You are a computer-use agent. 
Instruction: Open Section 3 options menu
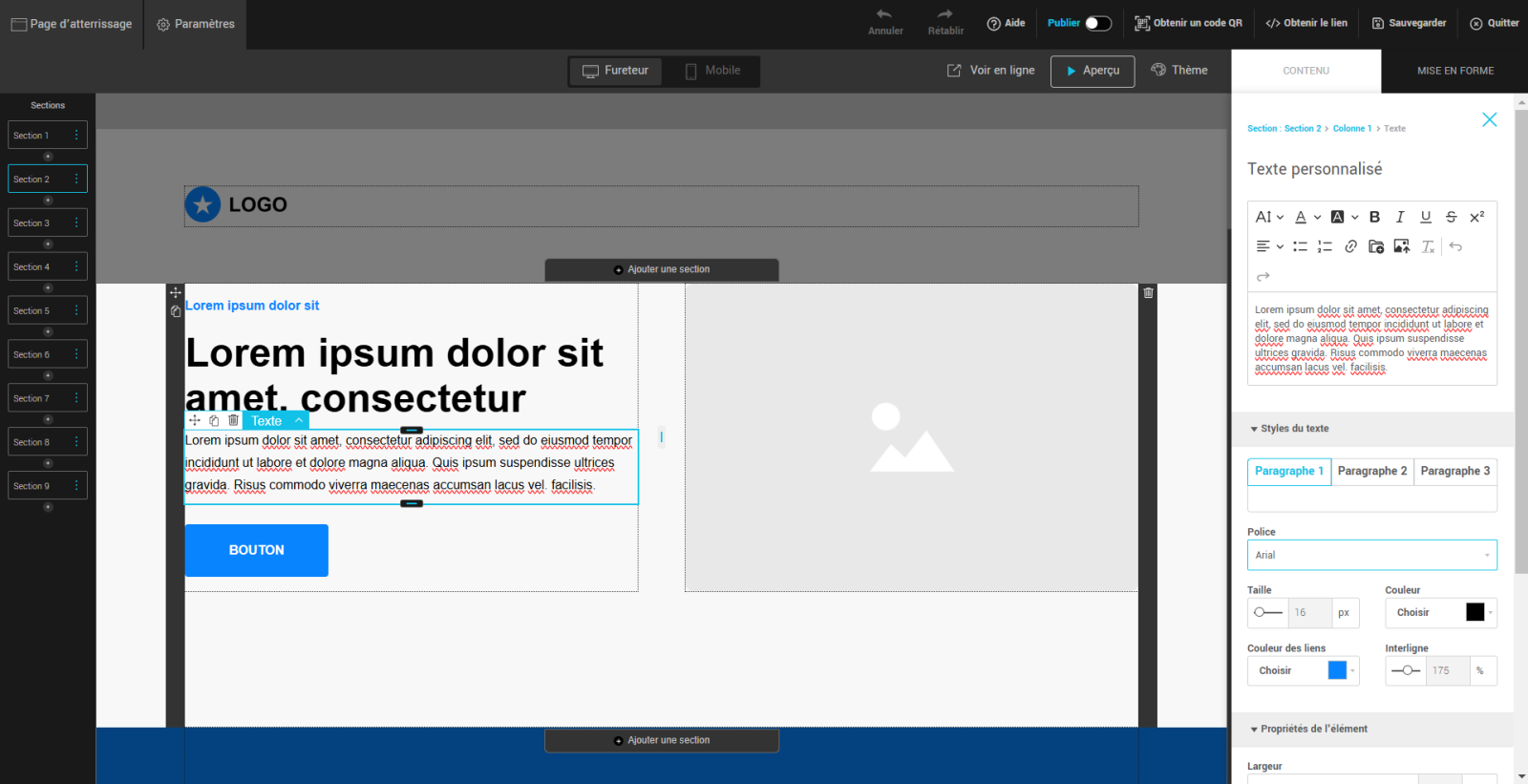[x=76, y=222]
